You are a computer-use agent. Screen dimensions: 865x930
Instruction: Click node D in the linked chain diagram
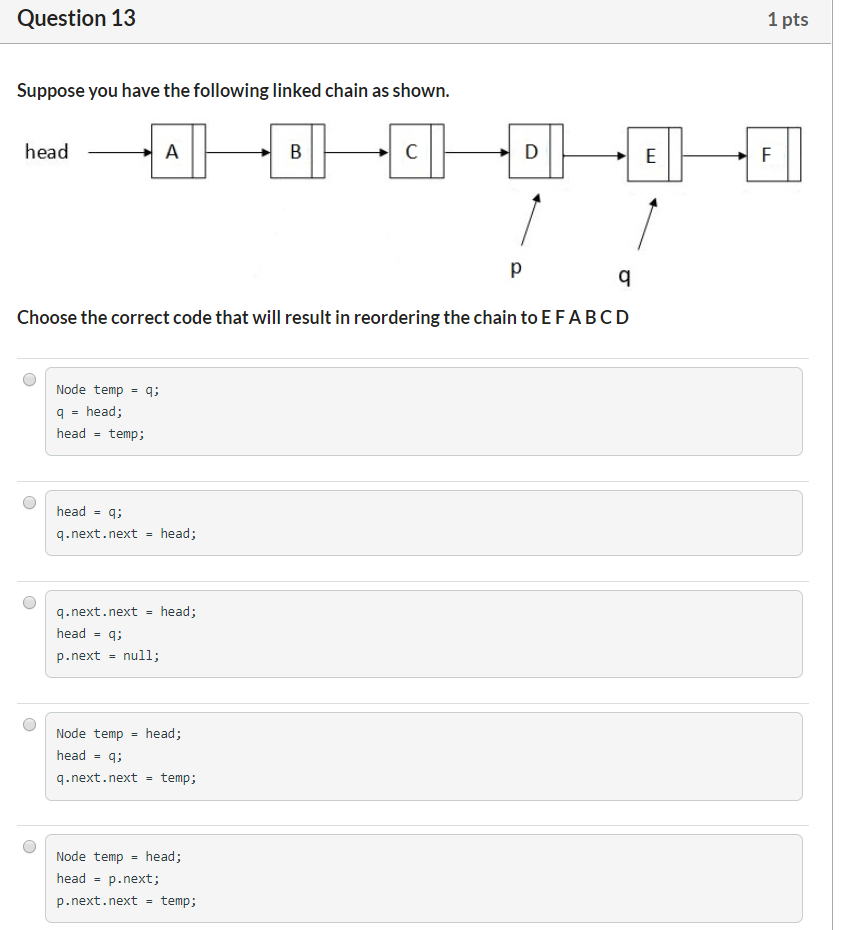coord(531,150)
